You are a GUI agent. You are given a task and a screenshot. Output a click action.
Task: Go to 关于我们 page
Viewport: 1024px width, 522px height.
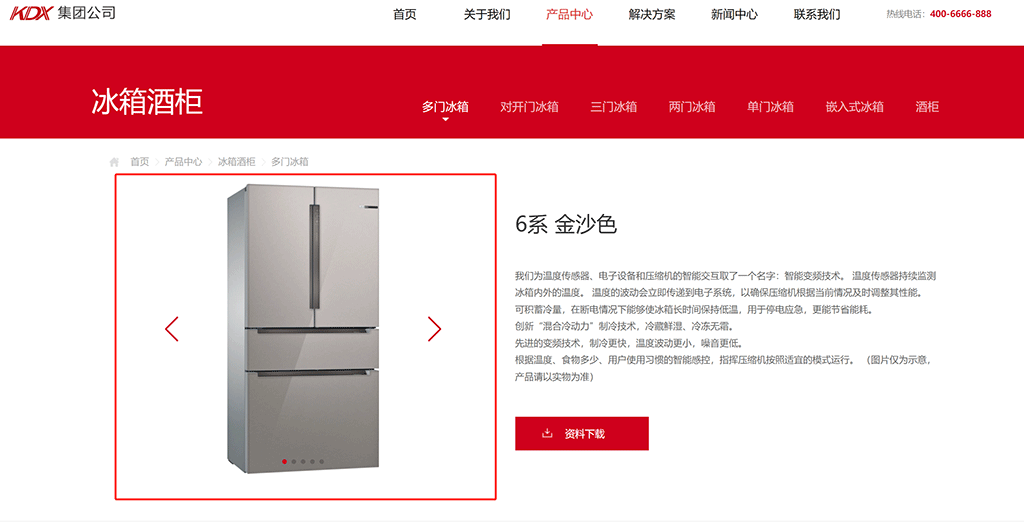click(487, 14)
